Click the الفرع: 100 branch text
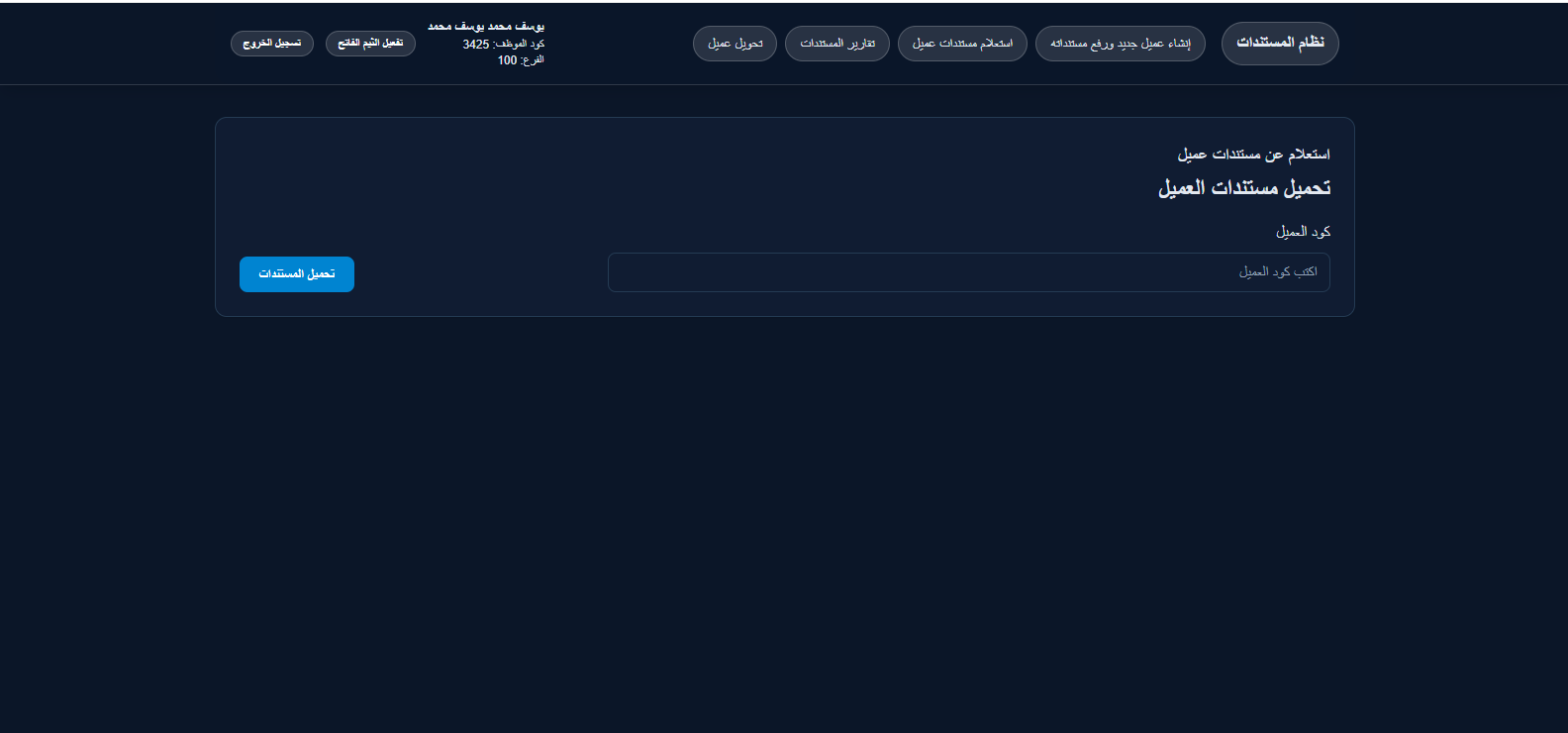Image resolution: width=1568 pixels, height=733 pixels. (x=521, y=60)
